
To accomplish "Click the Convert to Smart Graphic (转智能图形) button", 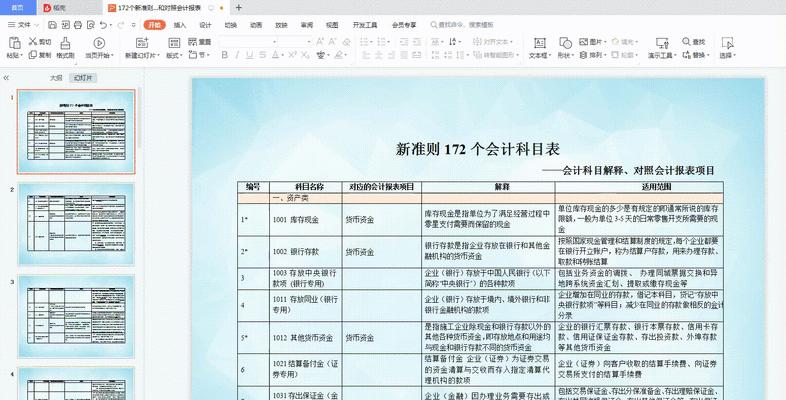I will click(x=496, y=55).
